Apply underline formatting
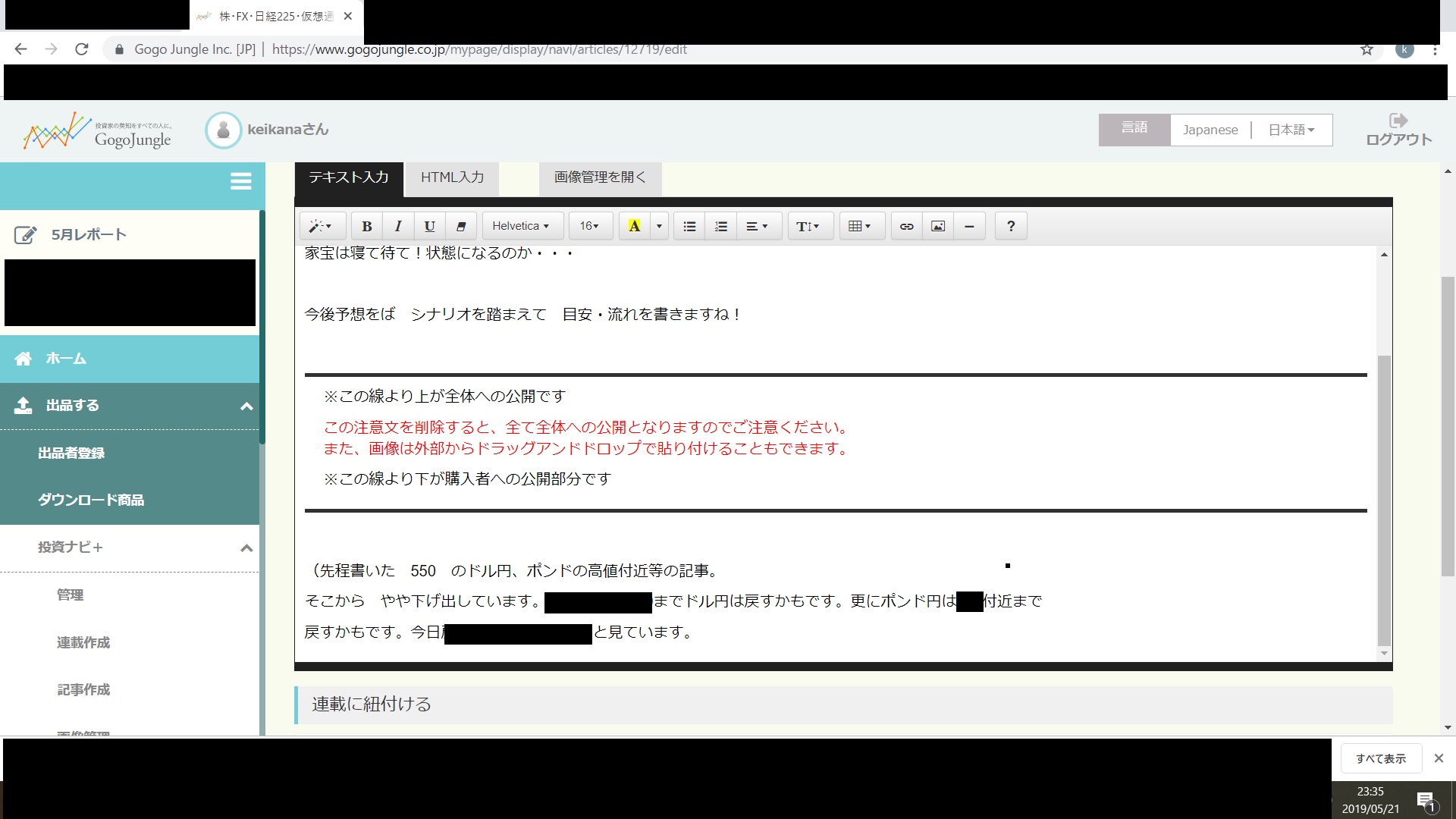 [x=429, y=226]
